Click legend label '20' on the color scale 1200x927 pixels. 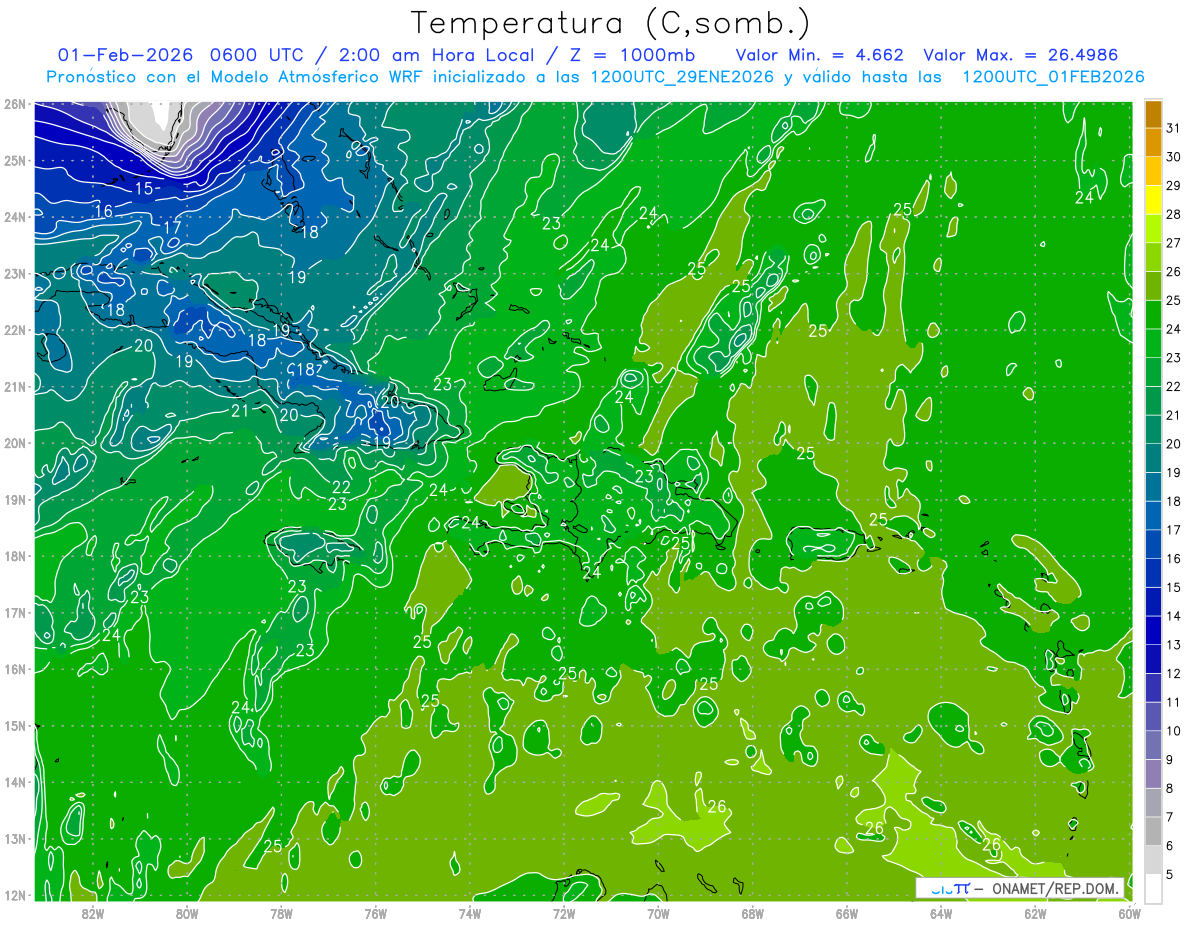tap(1174, 444)
